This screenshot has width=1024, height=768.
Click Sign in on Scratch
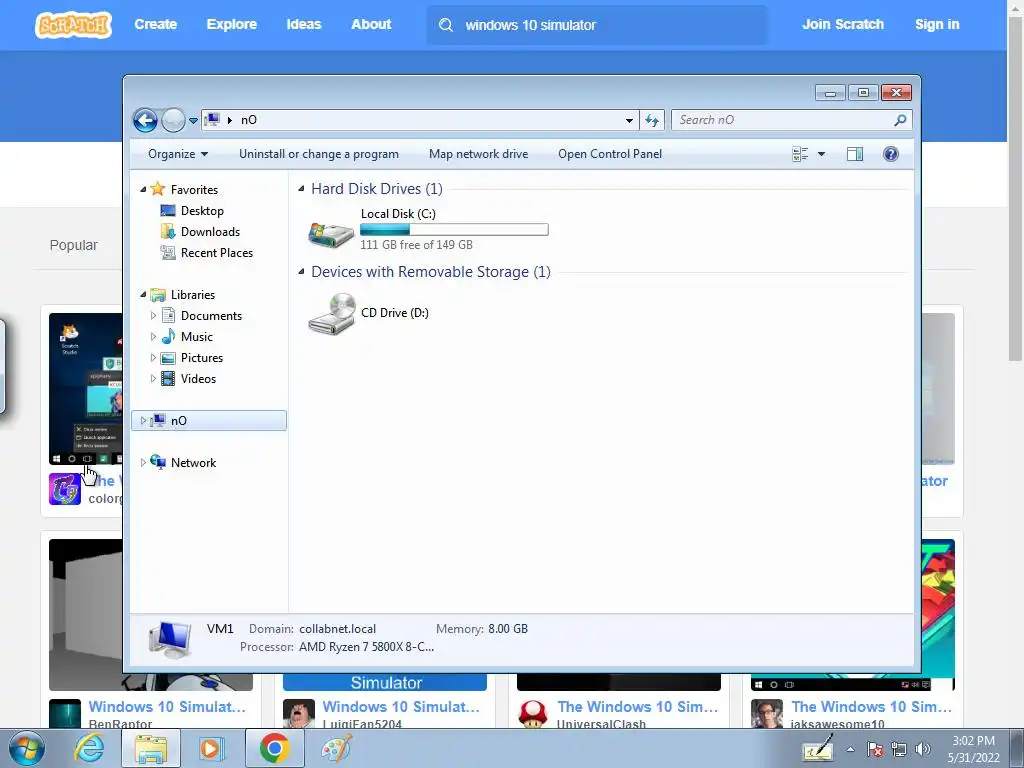936,24
